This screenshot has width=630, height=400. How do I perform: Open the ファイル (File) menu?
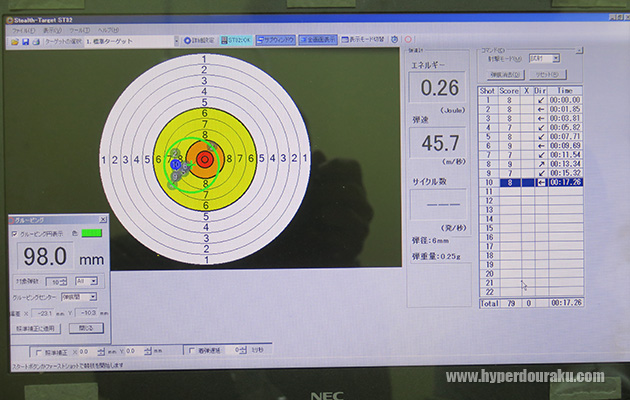(x=20, y=30)
